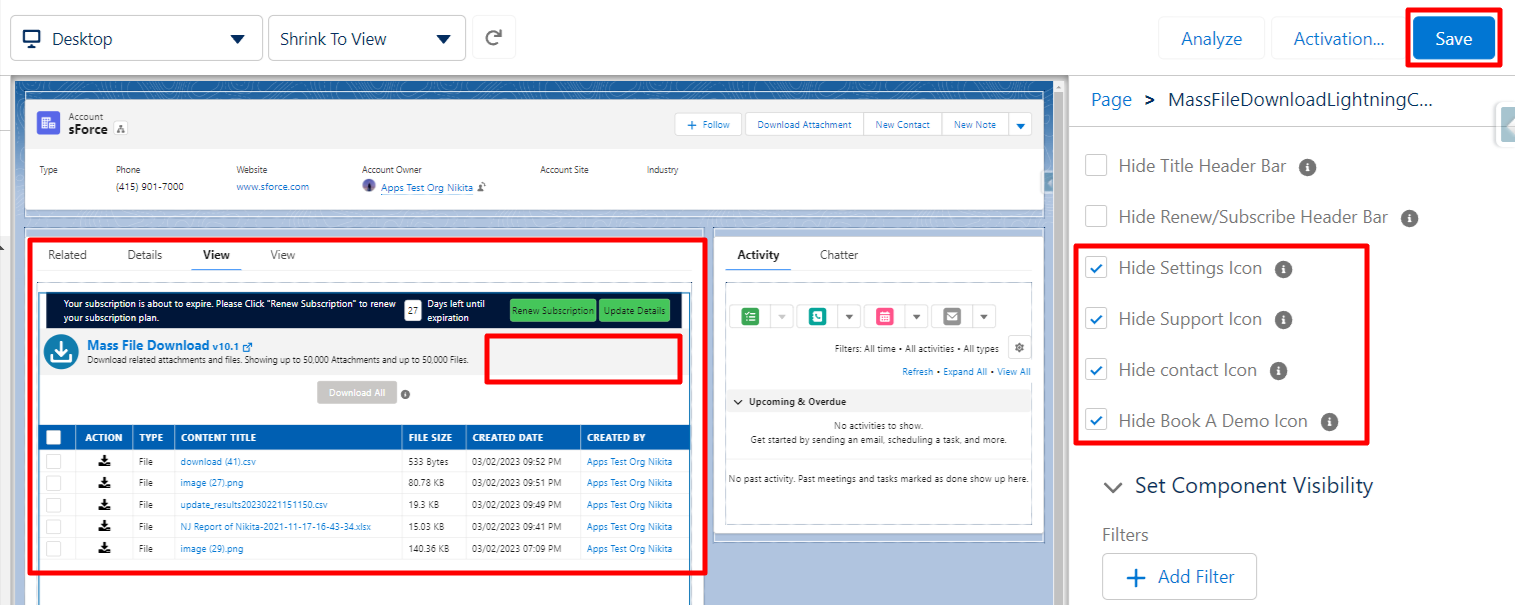Viewport: 1515px width, 605px height.
Task: Click info icon next to Hide Support Icon
Action: (x=1284, y=320)
